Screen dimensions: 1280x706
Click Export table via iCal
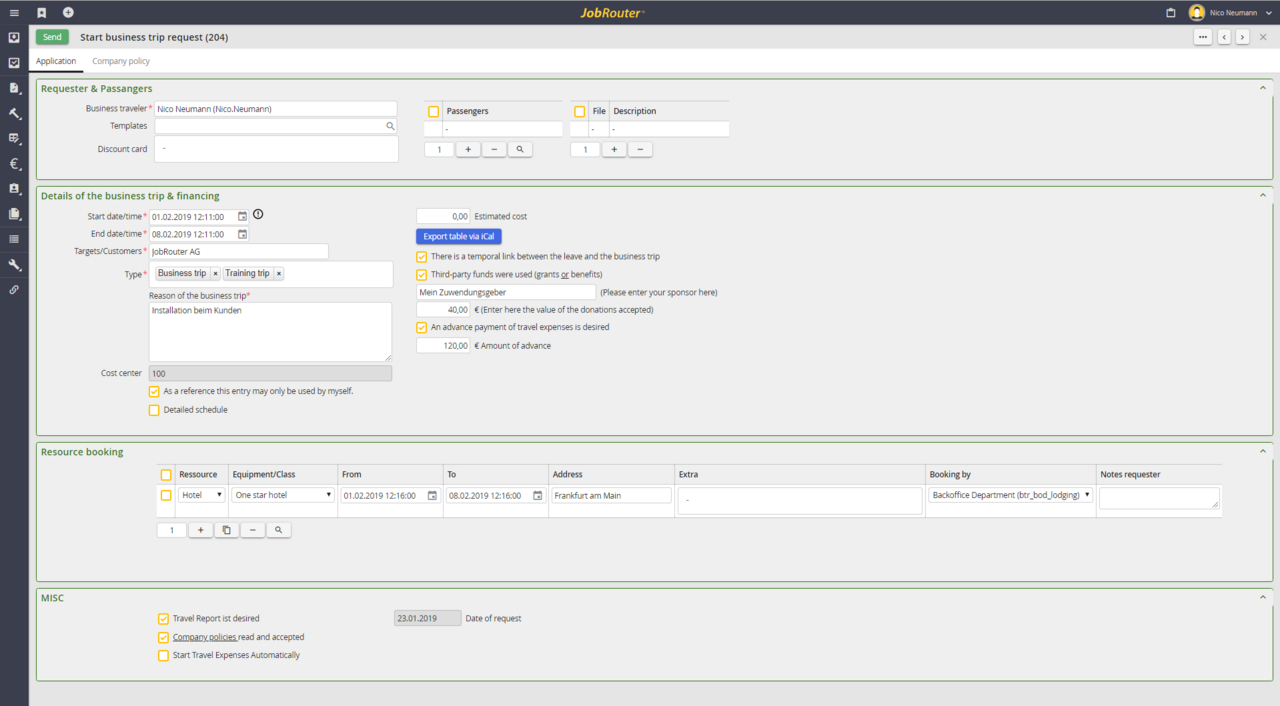point(459,237)
